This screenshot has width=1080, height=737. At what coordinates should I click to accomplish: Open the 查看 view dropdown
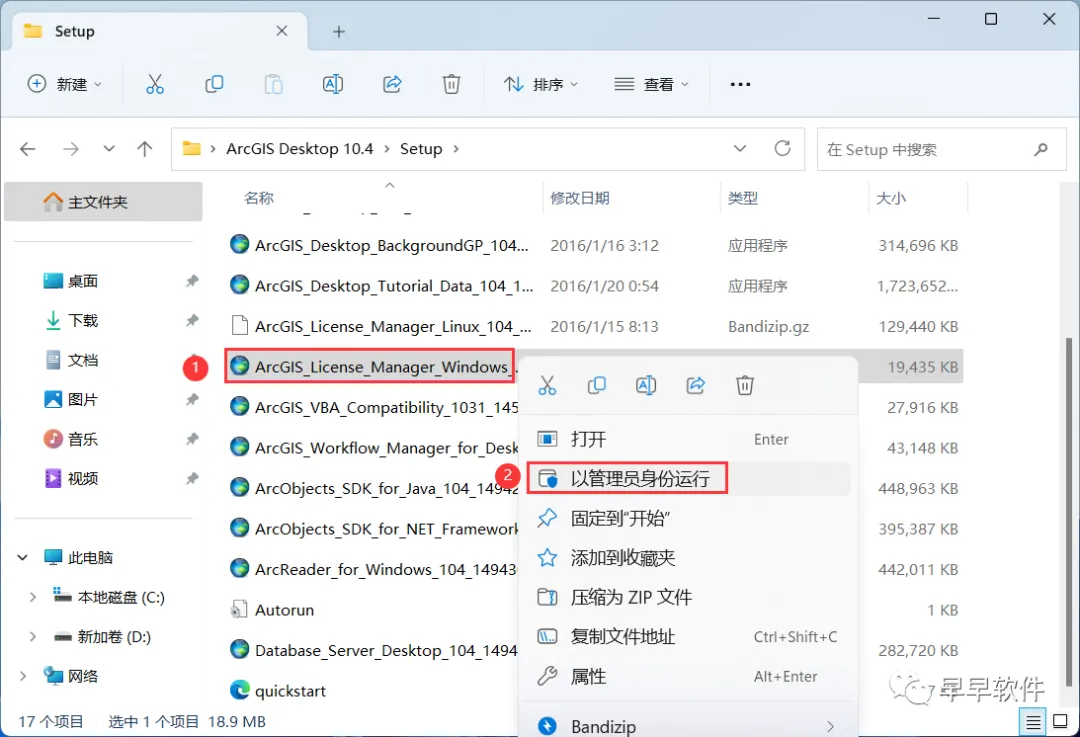tap(651, 84)
